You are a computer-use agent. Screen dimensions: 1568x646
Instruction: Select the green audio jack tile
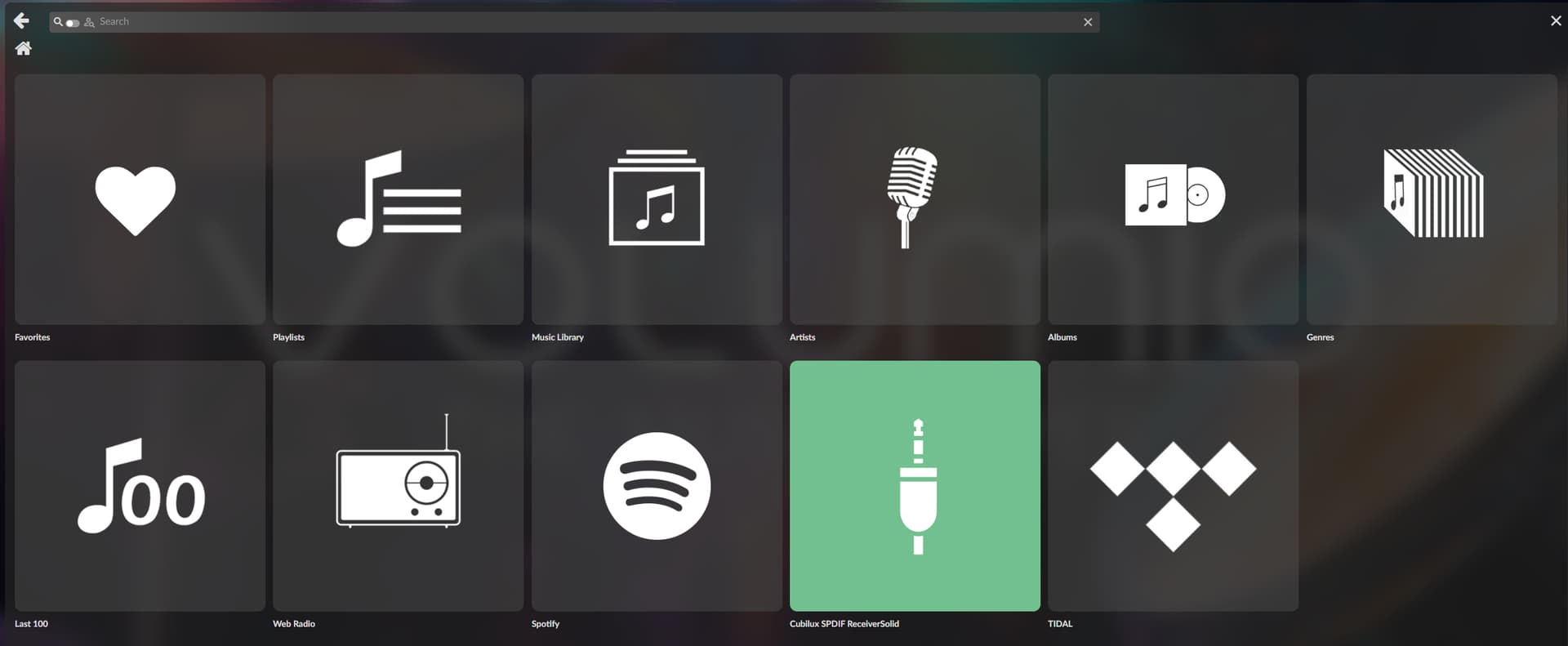[915, 486]
